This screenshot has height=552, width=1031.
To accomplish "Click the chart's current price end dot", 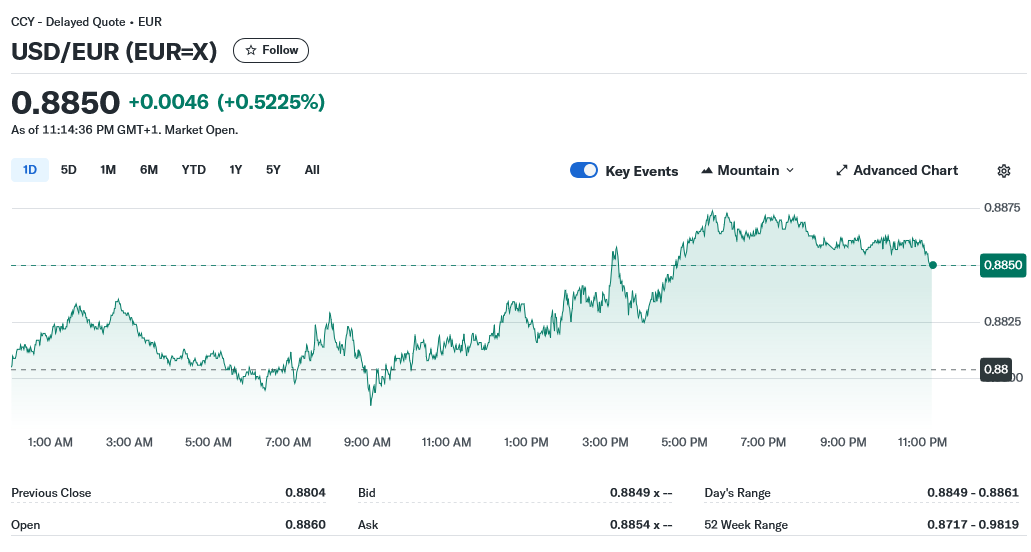I will click(x=932, y=265).
